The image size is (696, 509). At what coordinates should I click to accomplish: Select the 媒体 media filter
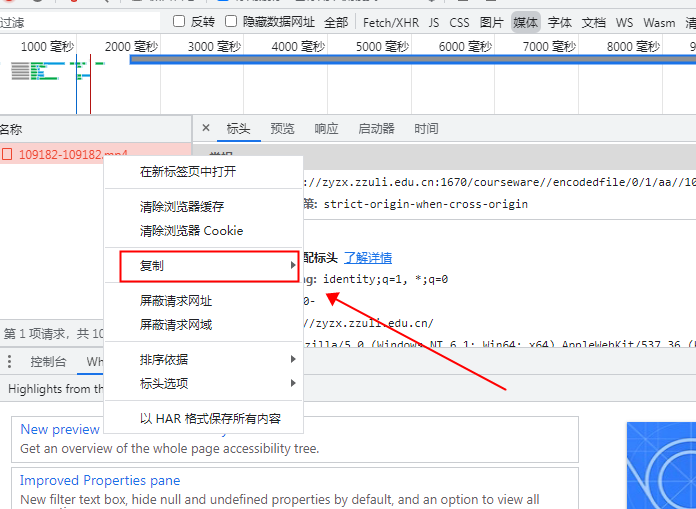(525, 22)
